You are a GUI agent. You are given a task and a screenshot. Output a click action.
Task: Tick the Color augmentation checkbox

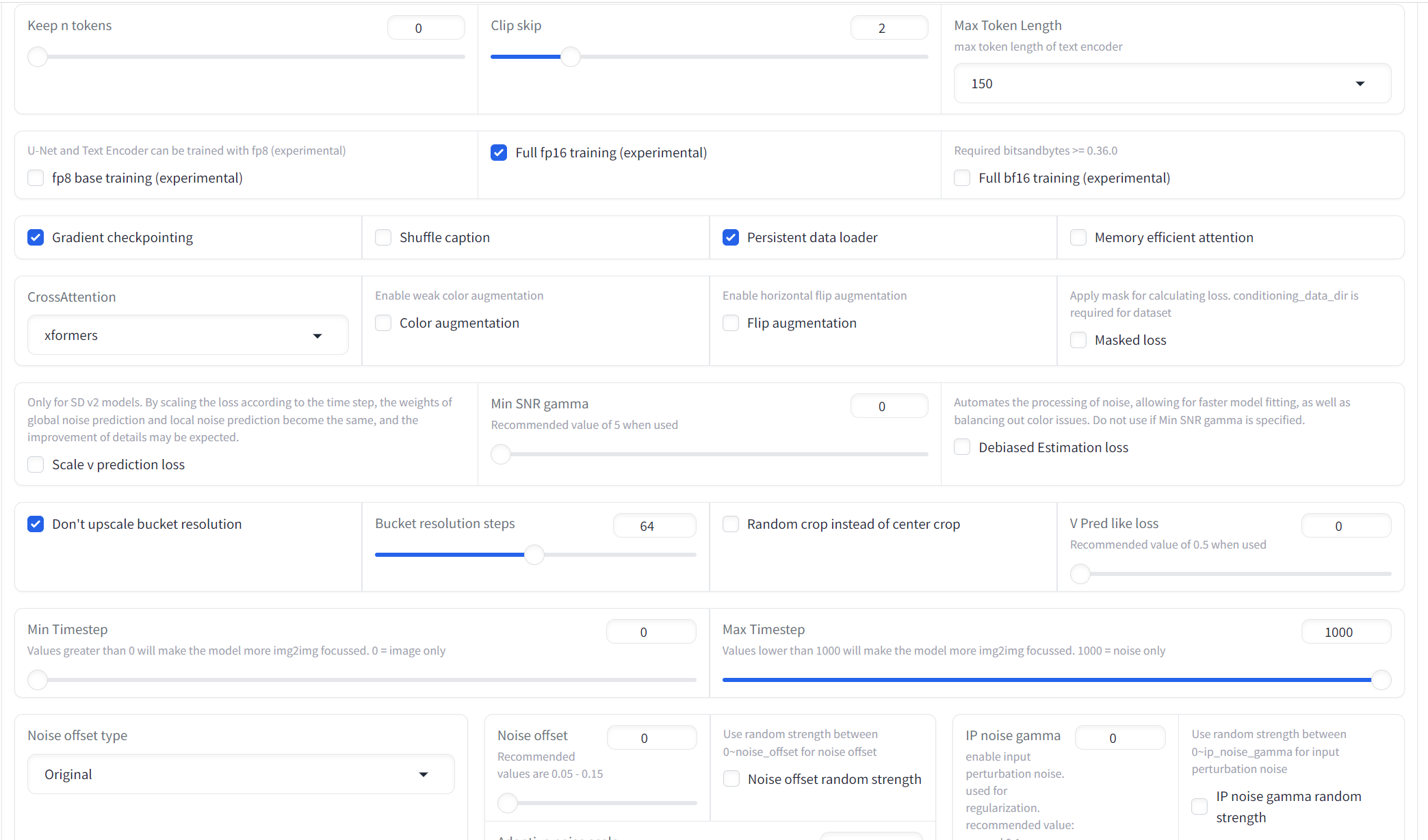click(x=383, y=323)
